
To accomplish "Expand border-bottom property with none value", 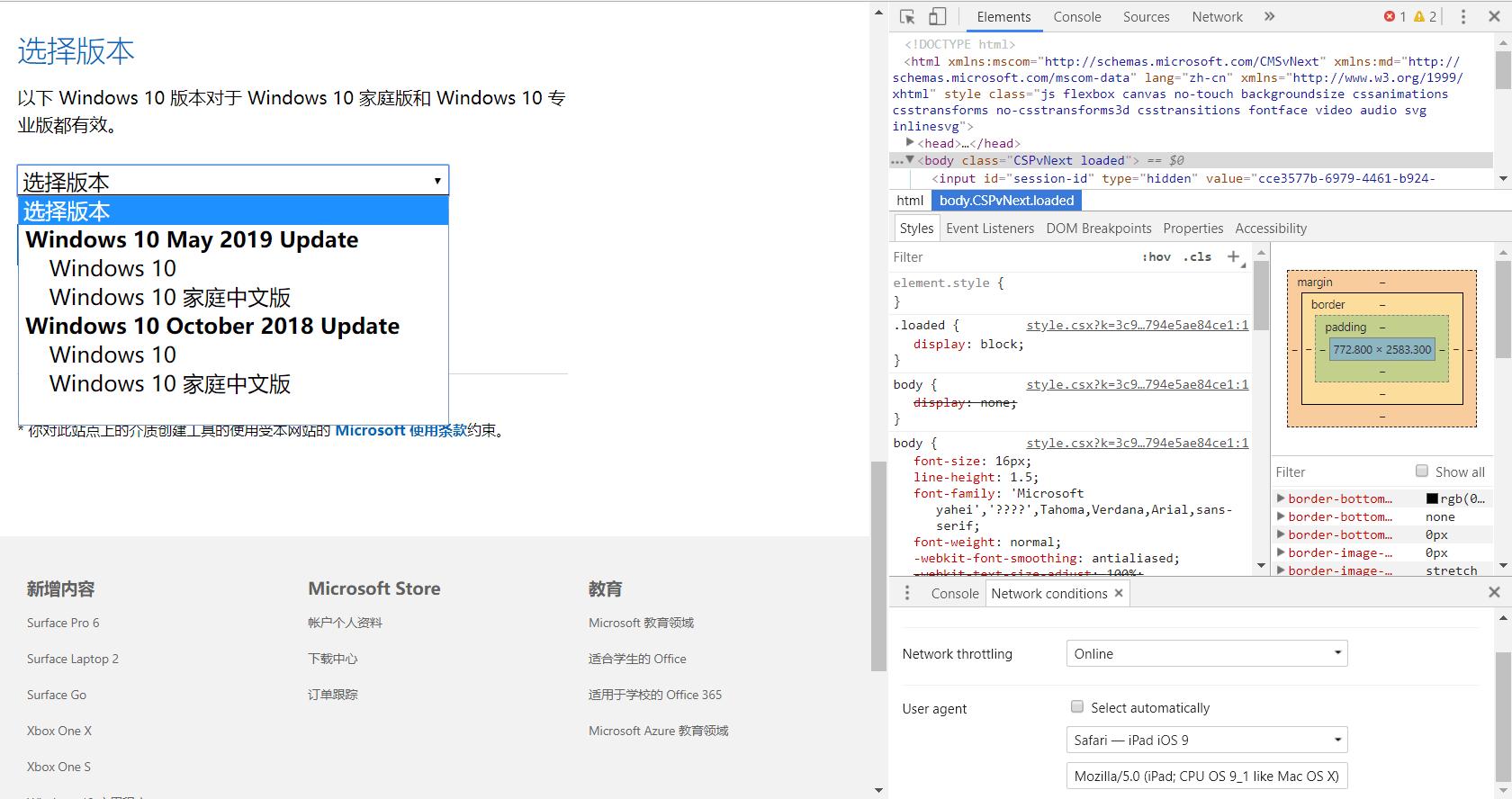I will [1281, 516].
